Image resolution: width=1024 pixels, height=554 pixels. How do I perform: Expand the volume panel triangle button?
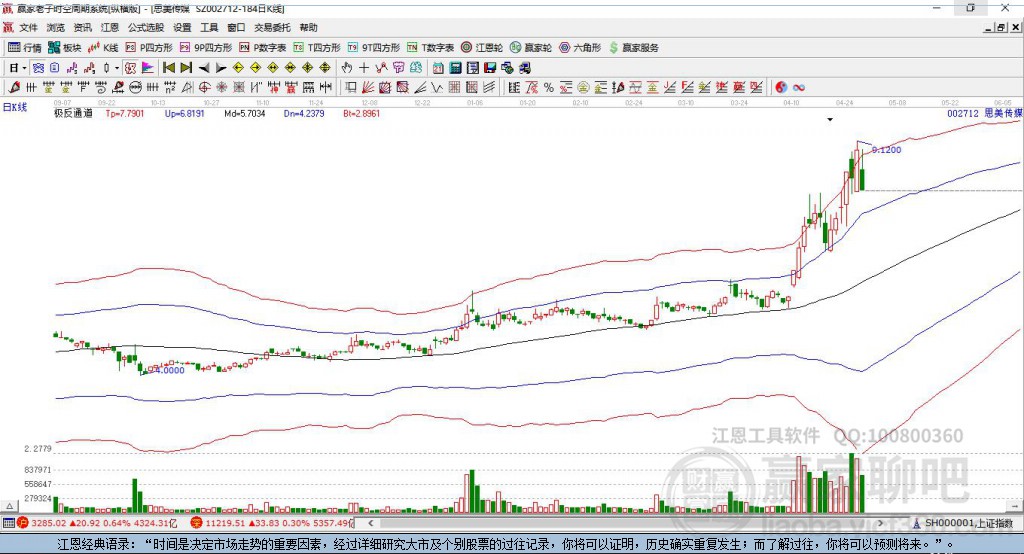coord(9,506)
